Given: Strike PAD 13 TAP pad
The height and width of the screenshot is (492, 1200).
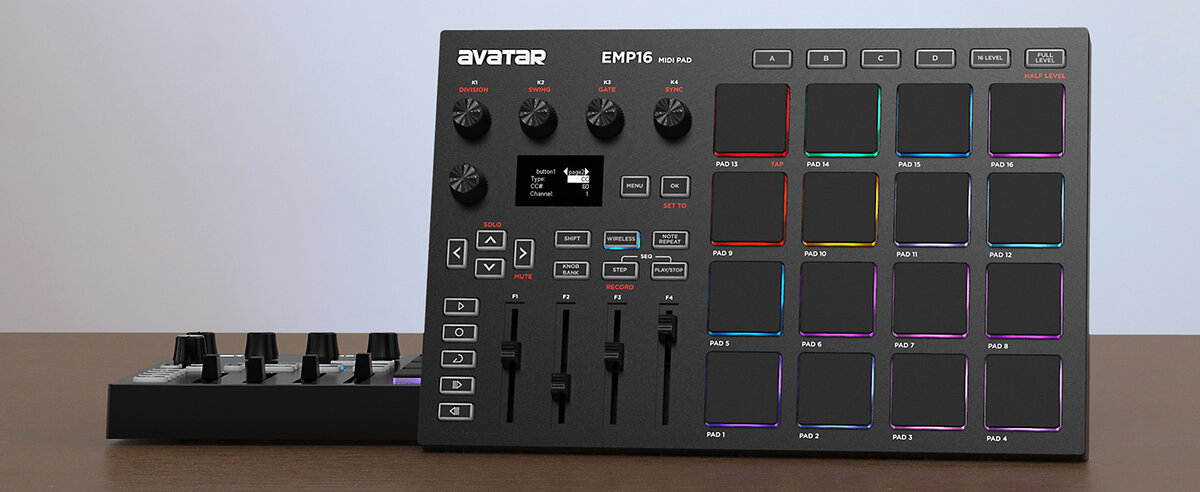Looking at the screenshot, I should tap(752, 119).
